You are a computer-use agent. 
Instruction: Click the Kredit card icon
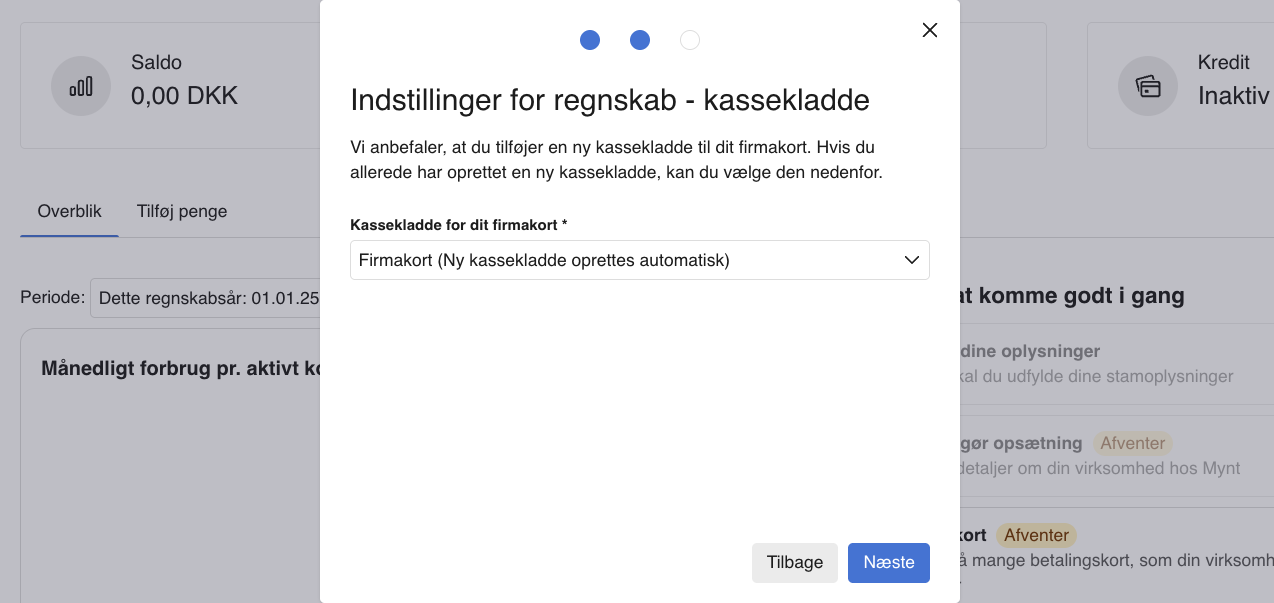[x=1148, y=86]
